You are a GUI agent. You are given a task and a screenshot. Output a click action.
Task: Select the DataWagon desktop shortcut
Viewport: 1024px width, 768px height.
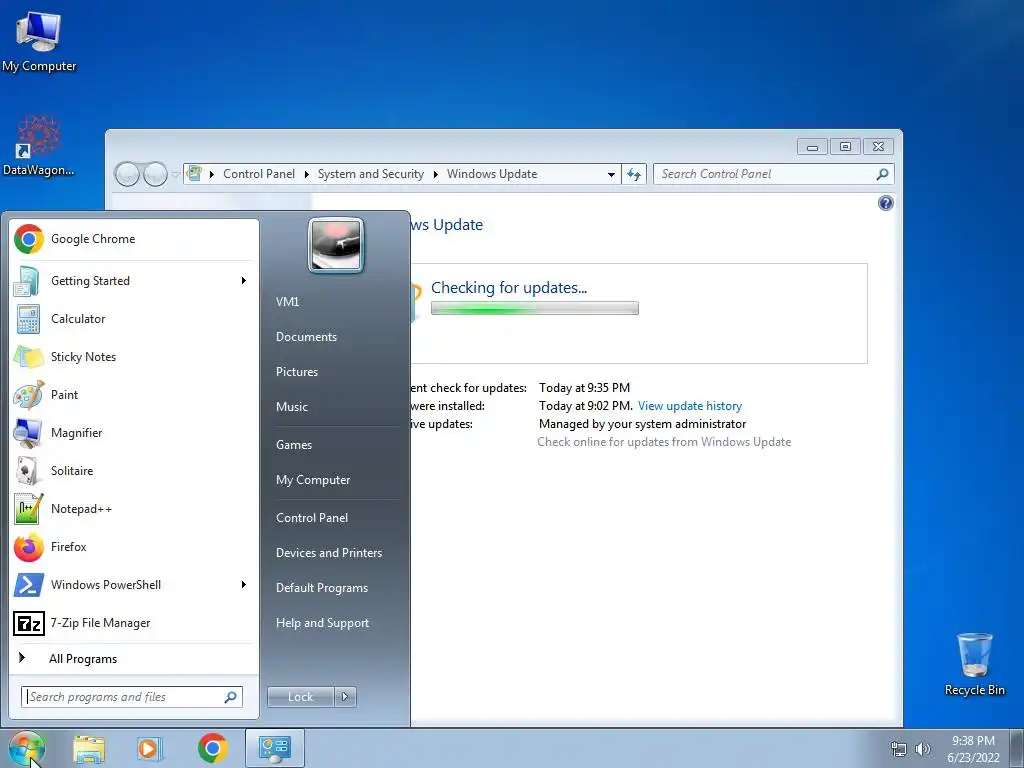click(39, 146)
